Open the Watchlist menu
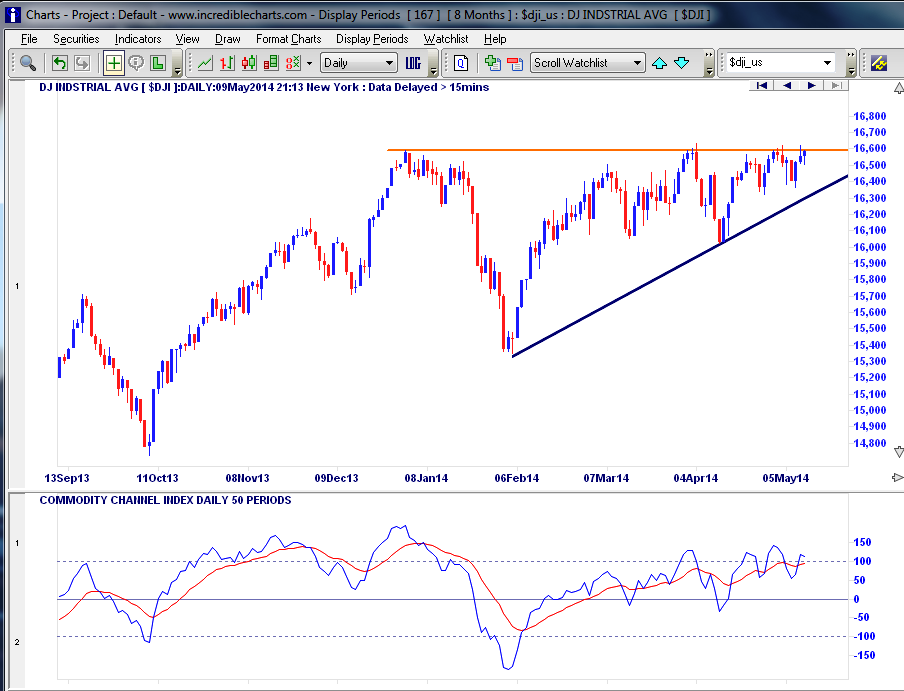904x691 pixels. (446, 39)
